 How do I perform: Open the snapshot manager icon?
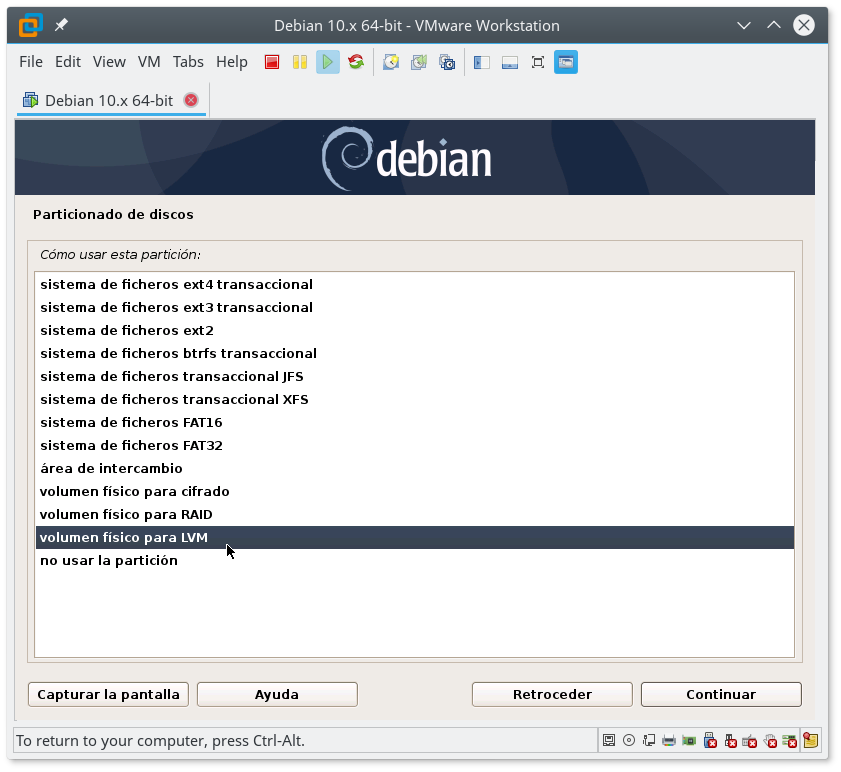click(447, 62)
